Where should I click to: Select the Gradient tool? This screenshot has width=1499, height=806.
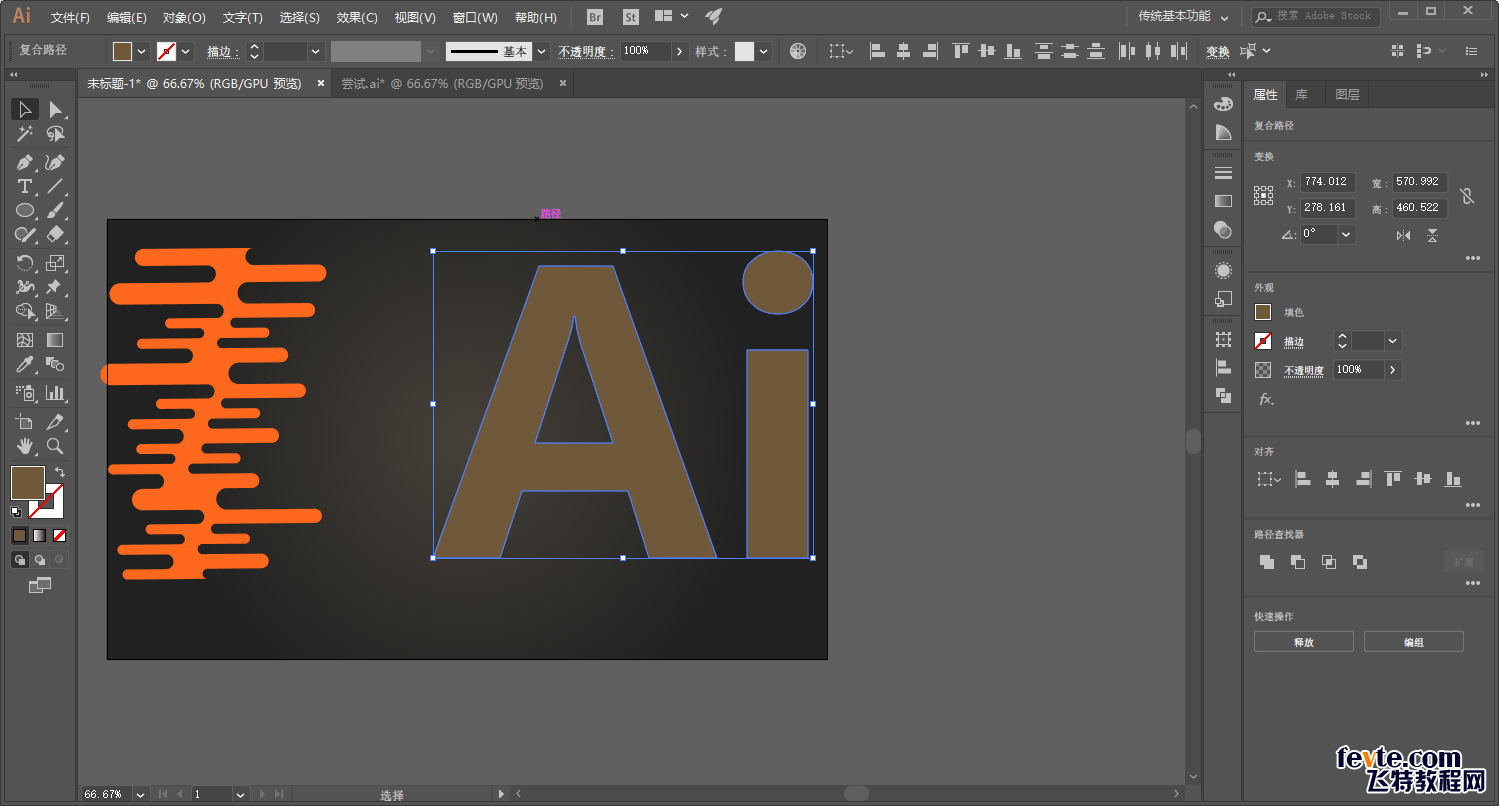[x=55, y=340]
